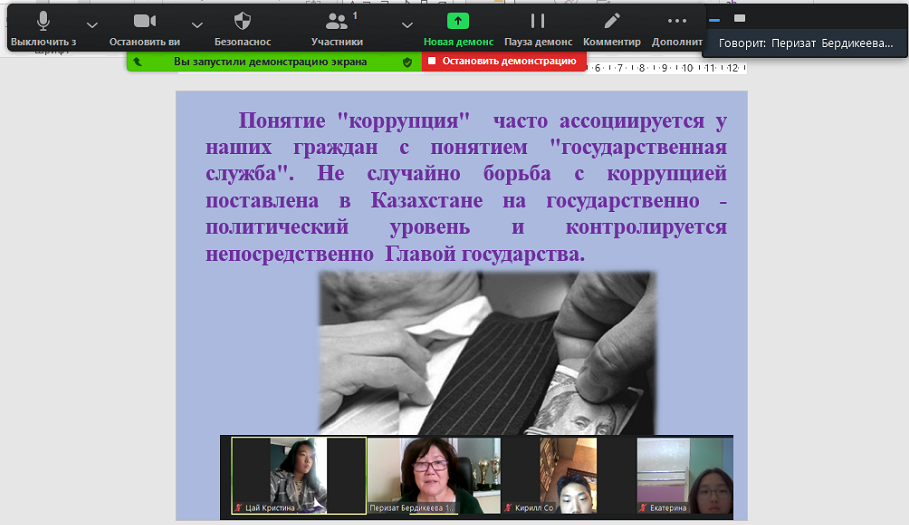This screenshot has width=909, height=525.
Task: Click the Говорит: Перизат Бердикеева speaker label
Action: tap(805, 43)
